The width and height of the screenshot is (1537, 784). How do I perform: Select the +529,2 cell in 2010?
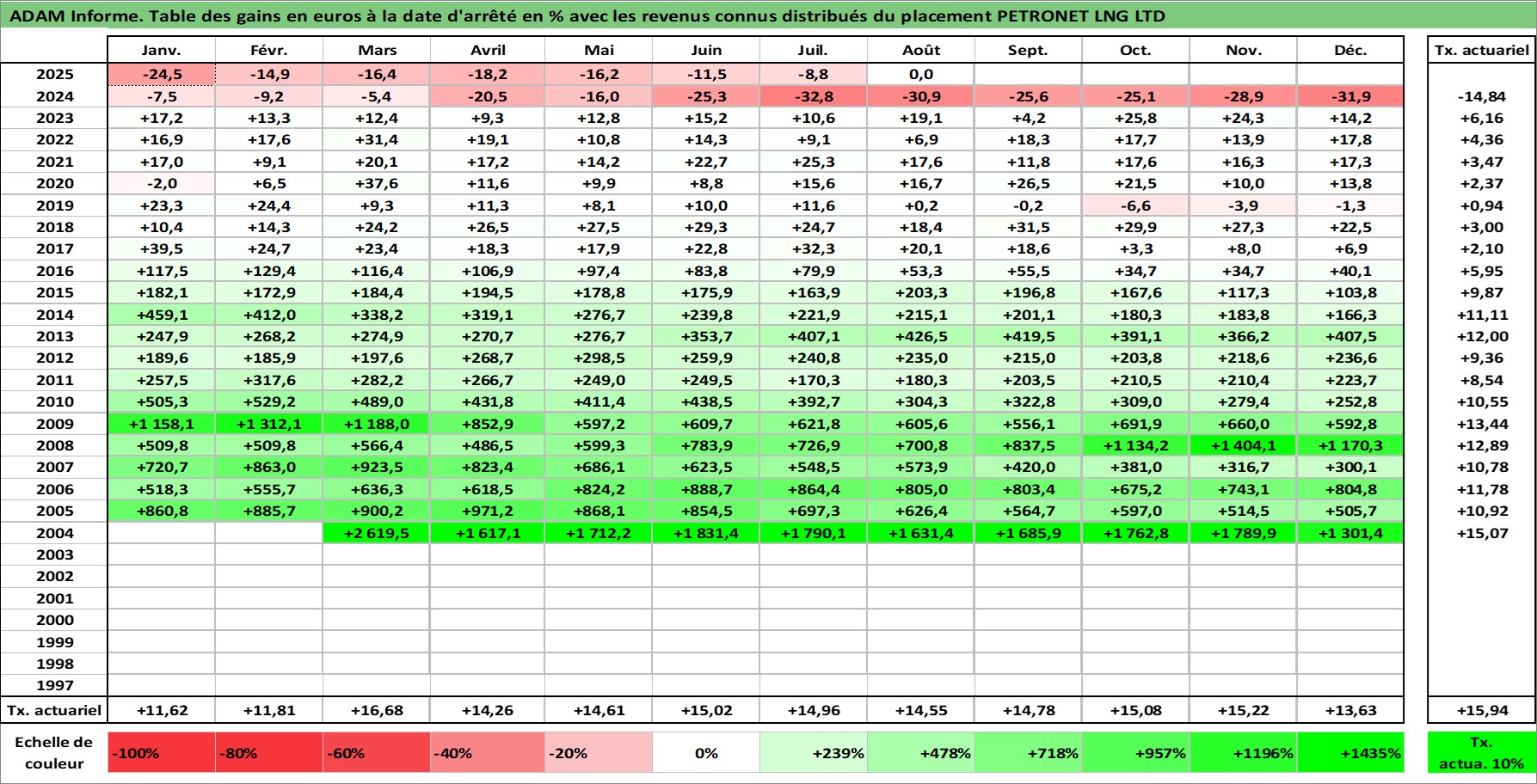click(x=268, y=401)
